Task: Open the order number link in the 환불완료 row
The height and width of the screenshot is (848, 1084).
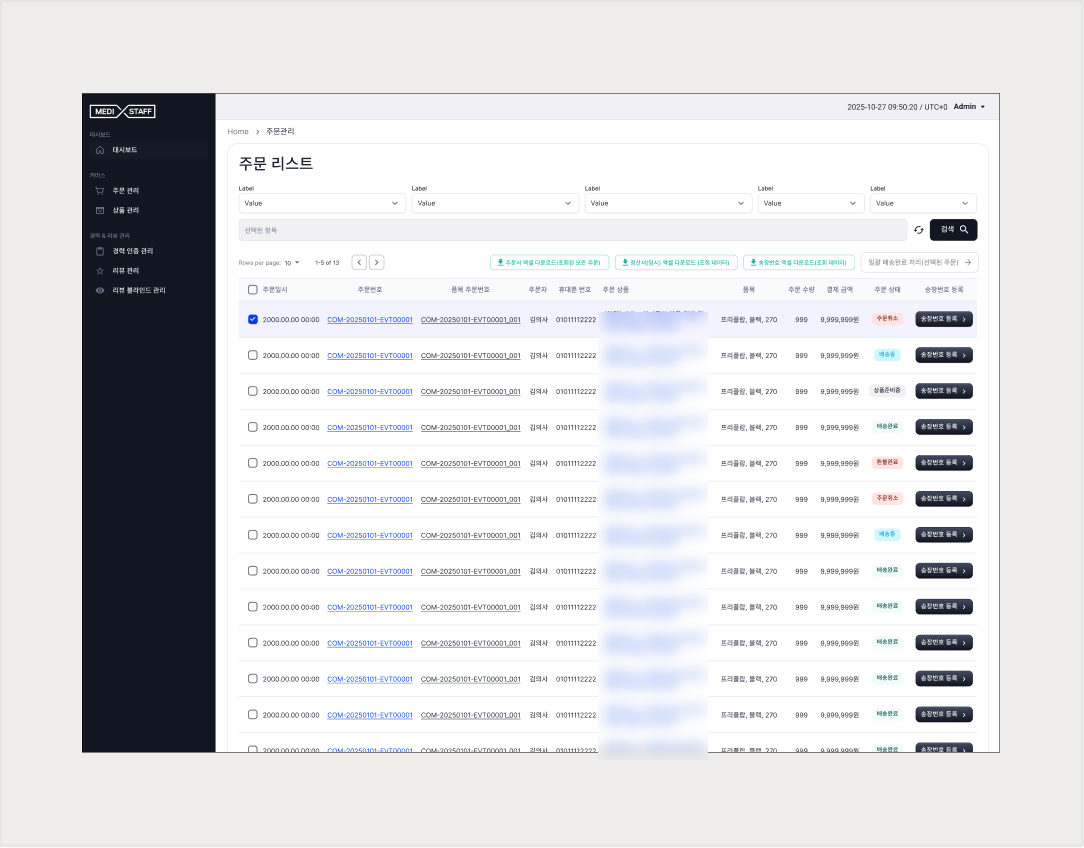Action: pos(370,464)
